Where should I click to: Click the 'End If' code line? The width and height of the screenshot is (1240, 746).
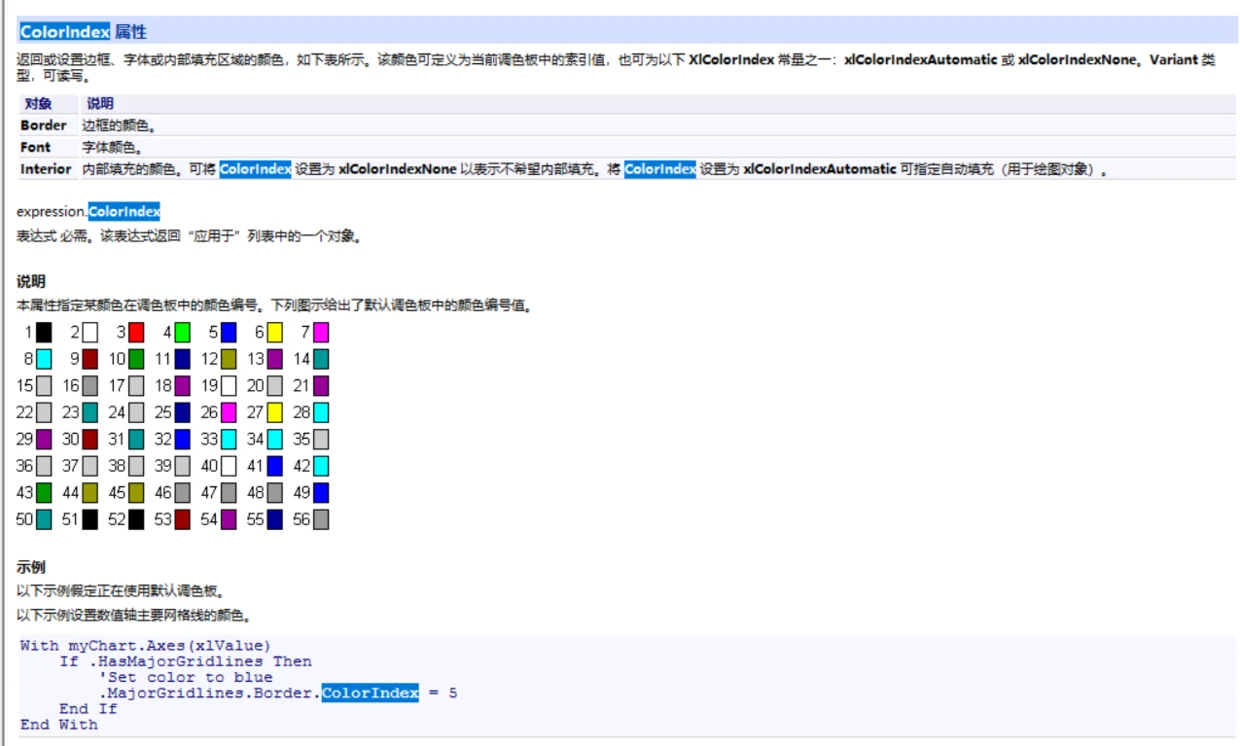(88, 709)
